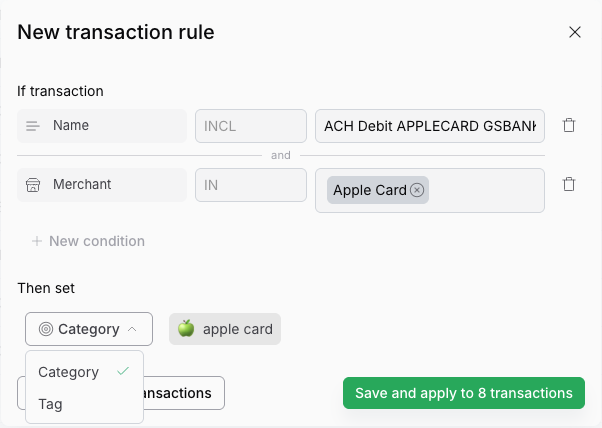602x428 pixels.
Task: Close the New transaction rule dialog
Action: tap(575, 32)
